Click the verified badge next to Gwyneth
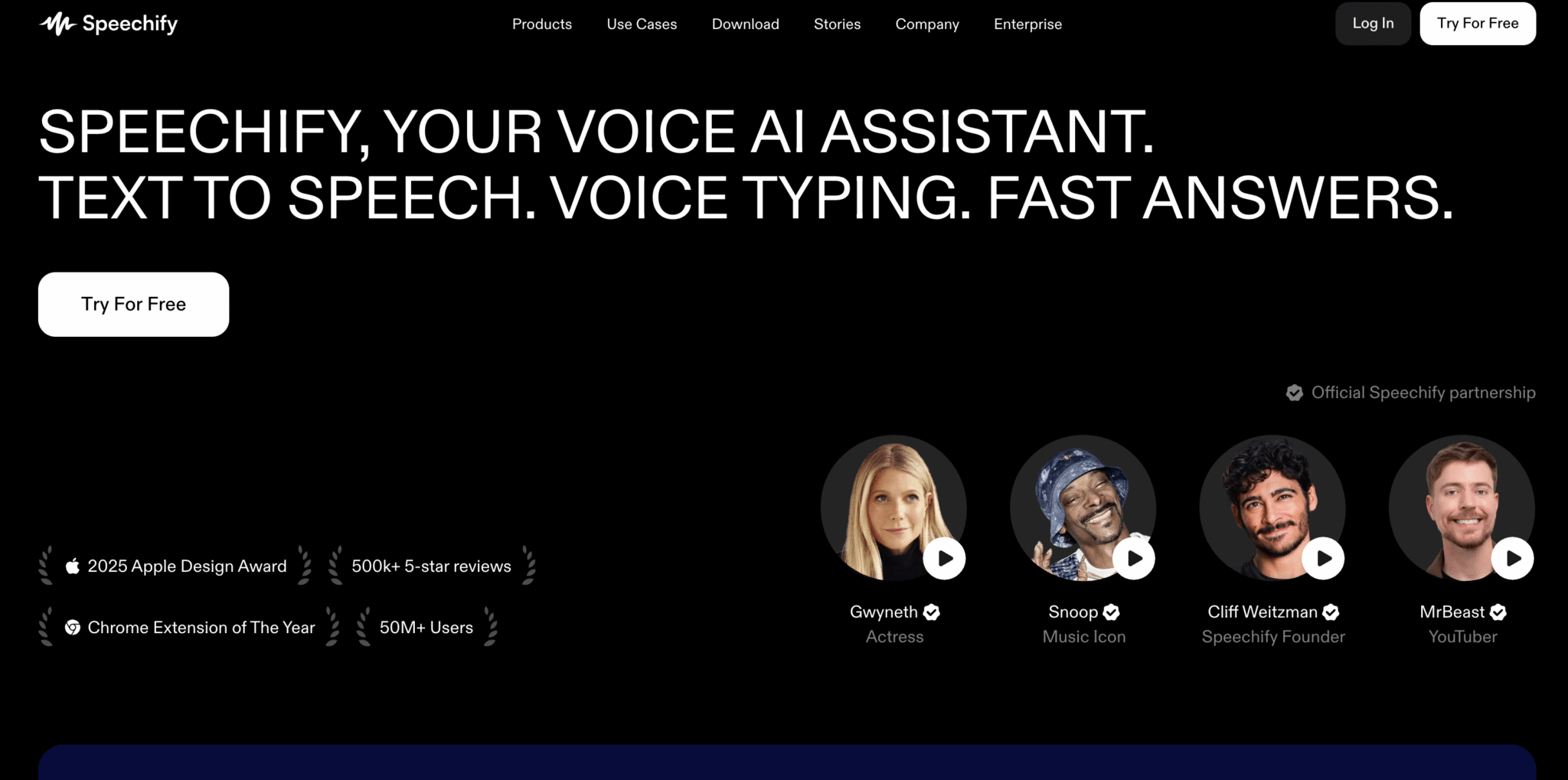1568x780 pixels. (x=932, y=612)
